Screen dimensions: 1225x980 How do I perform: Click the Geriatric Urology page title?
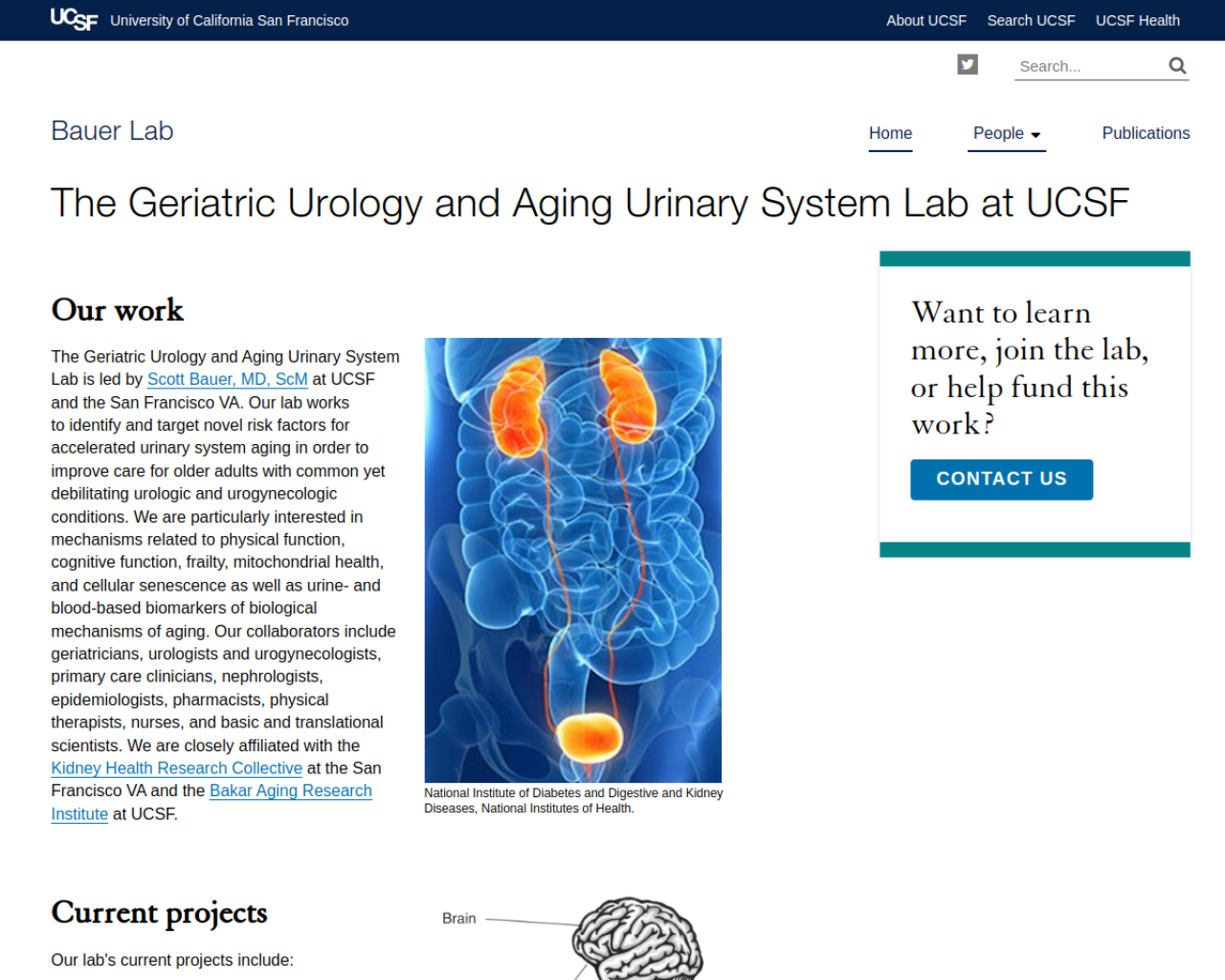tap(590, 203)
